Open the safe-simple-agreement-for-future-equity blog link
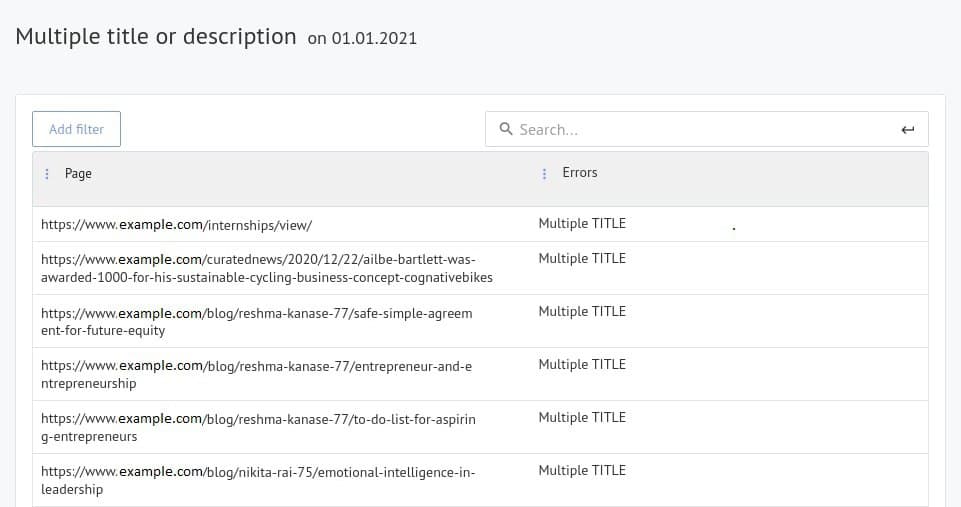Image resolution: width=961 pixels, height=507 pixels. click(x=256, y=321)
